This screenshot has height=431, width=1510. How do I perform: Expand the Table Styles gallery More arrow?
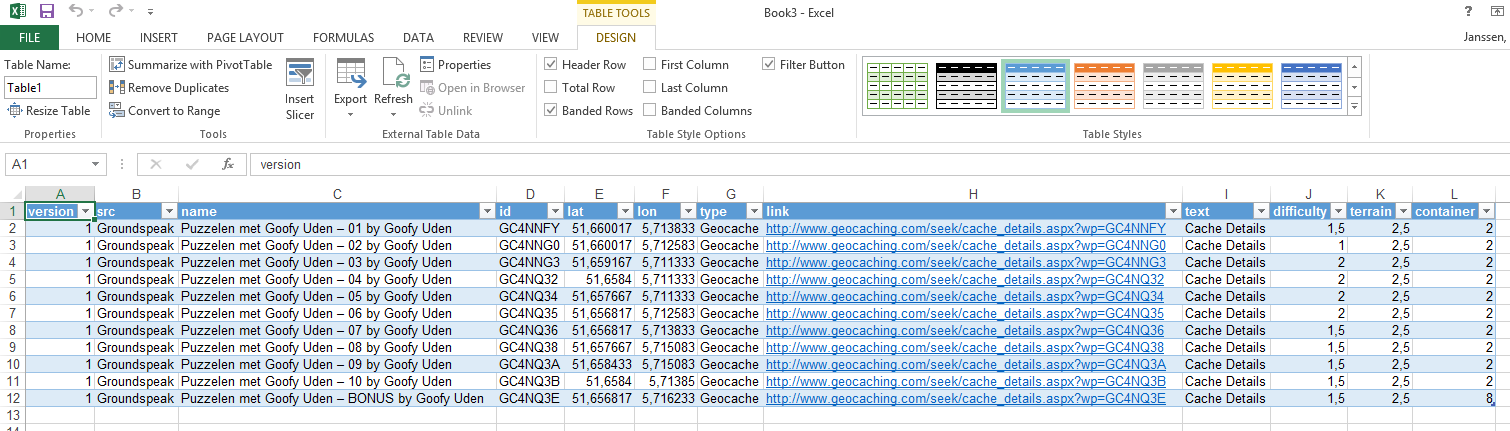point(1354,107)
